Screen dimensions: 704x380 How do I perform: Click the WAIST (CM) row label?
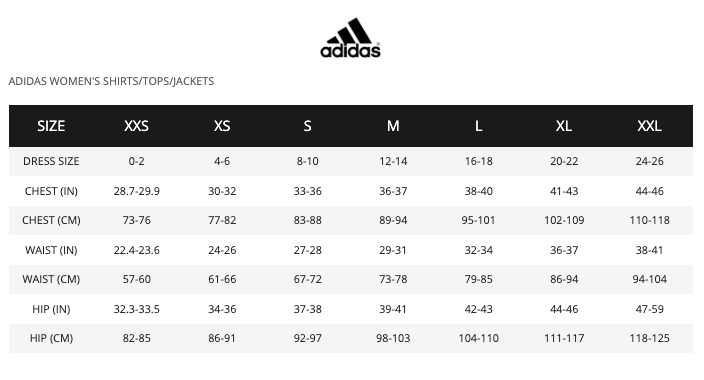51,279
